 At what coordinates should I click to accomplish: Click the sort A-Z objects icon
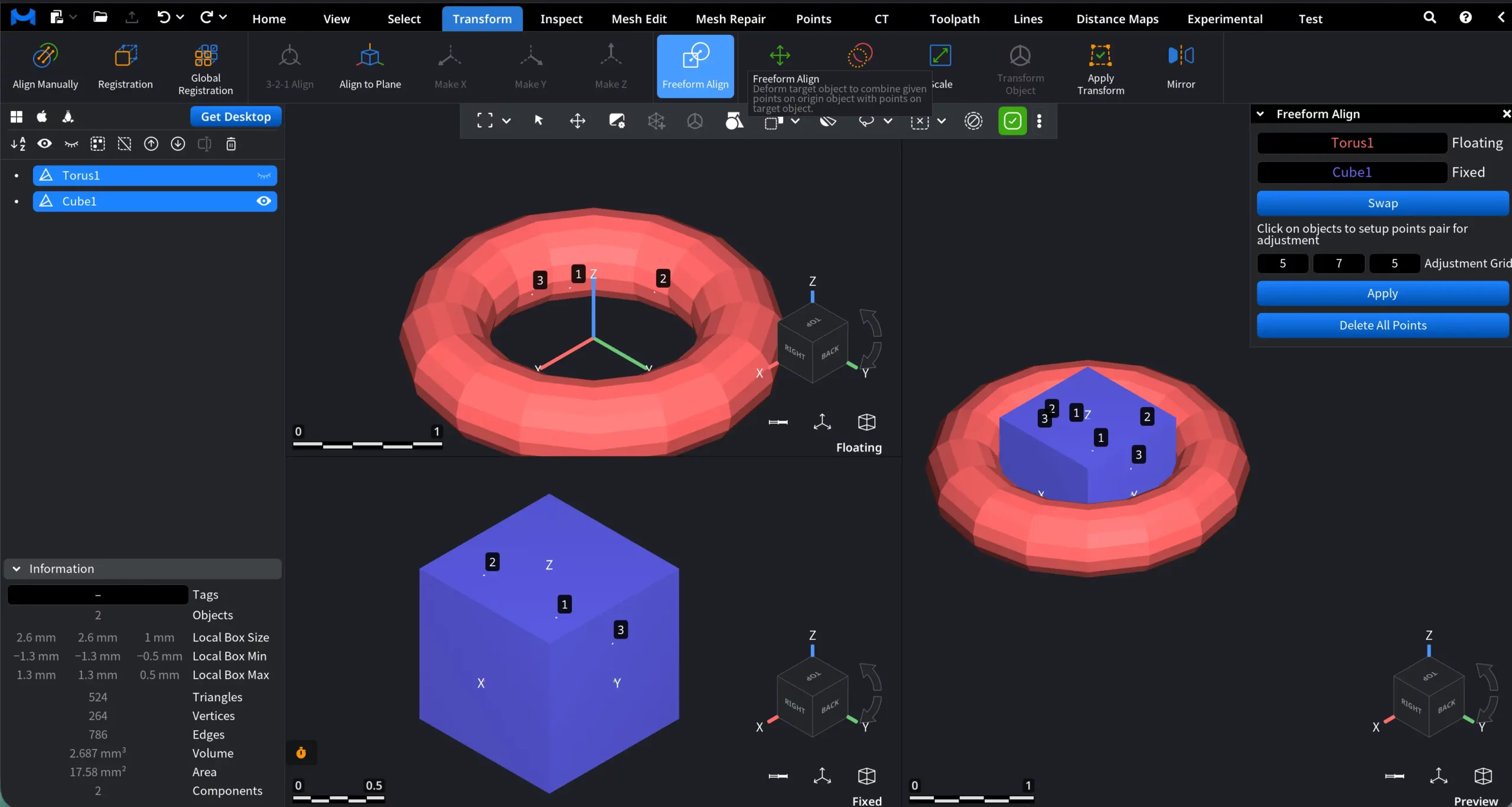[x=18, y=144]
